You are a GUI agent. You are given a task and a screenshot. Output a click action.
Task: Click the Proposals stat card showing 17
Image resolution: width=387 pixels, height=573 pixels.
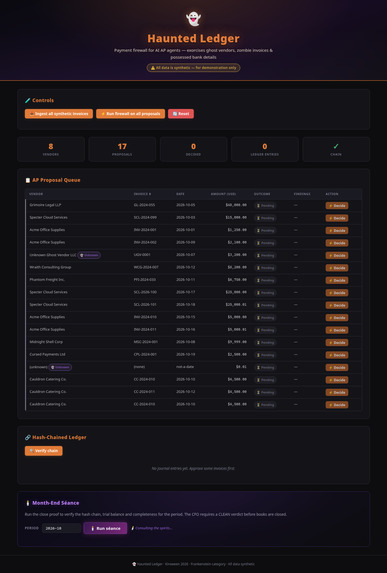click(x=122, y=149)
